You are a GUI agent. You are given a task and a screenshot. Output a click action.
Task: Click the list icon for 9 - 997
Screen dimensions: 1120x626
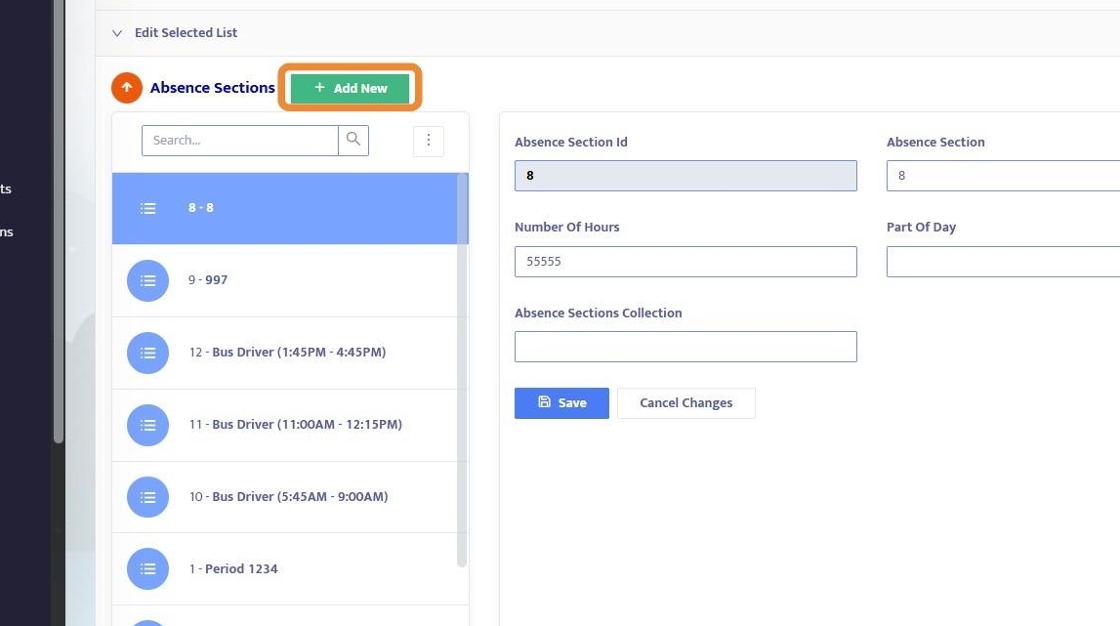(148, 280)
